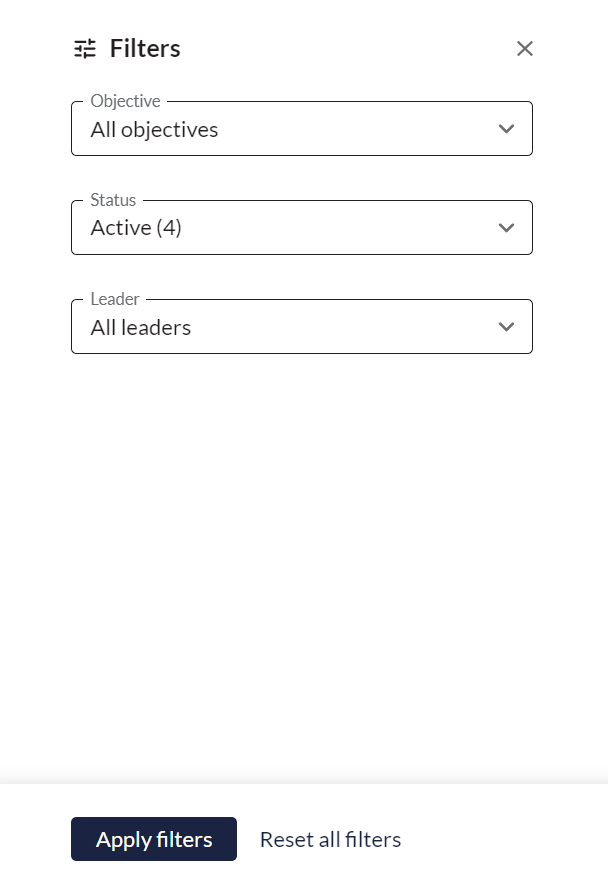Expand the Leader dropdown chevron

[x=506, y=327]
